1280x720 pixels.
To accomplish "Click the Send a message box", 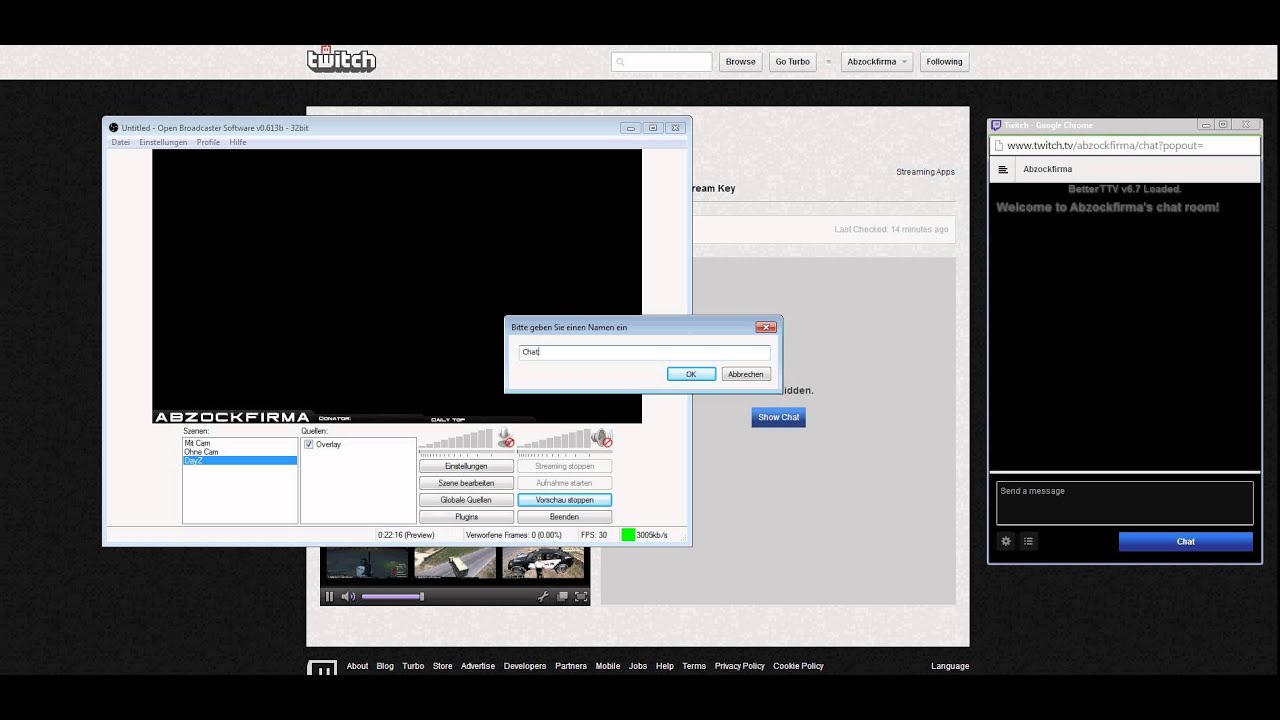I will coord(1125,503).
